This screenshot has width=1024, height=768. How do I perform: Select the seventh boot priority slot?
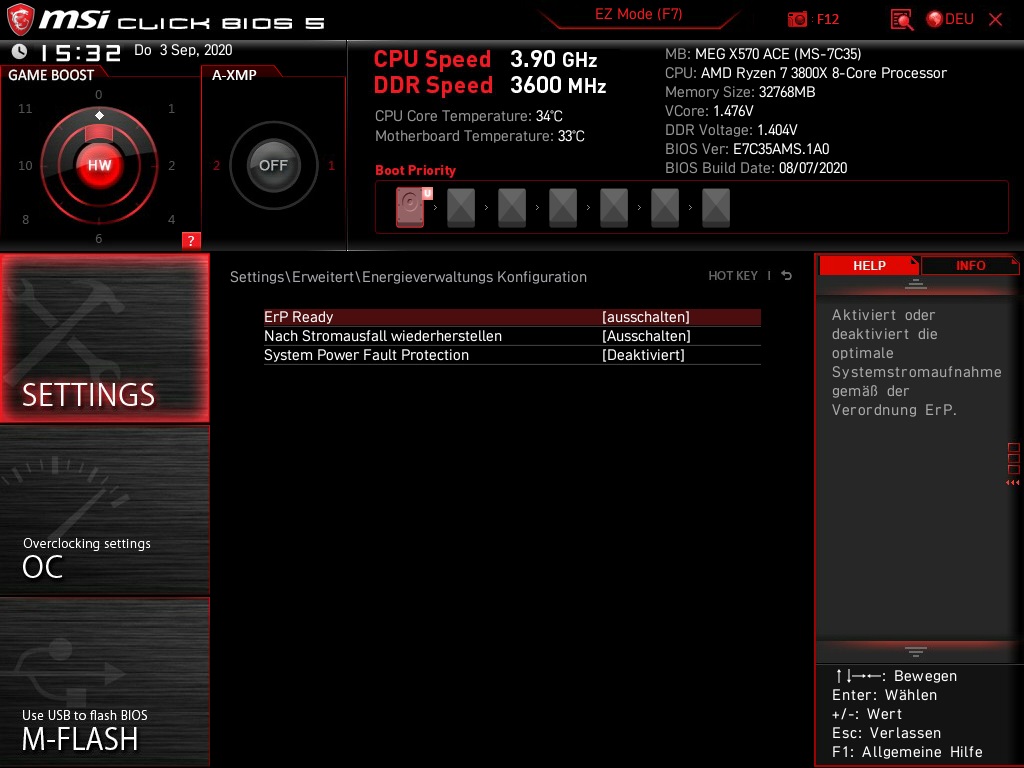(x=716, y=208)
